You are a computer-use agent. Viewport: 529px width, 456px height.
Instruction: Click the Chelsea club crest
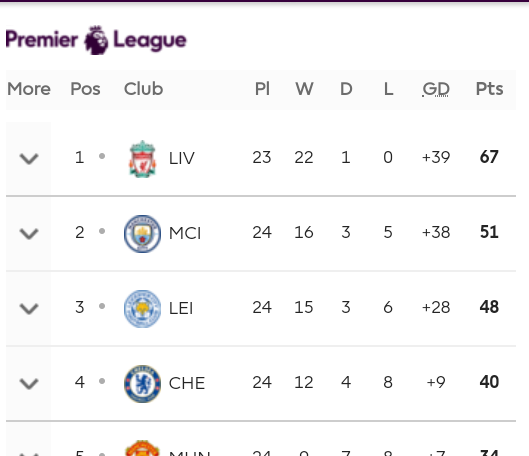pyautogui.click(x=142, y=383)
